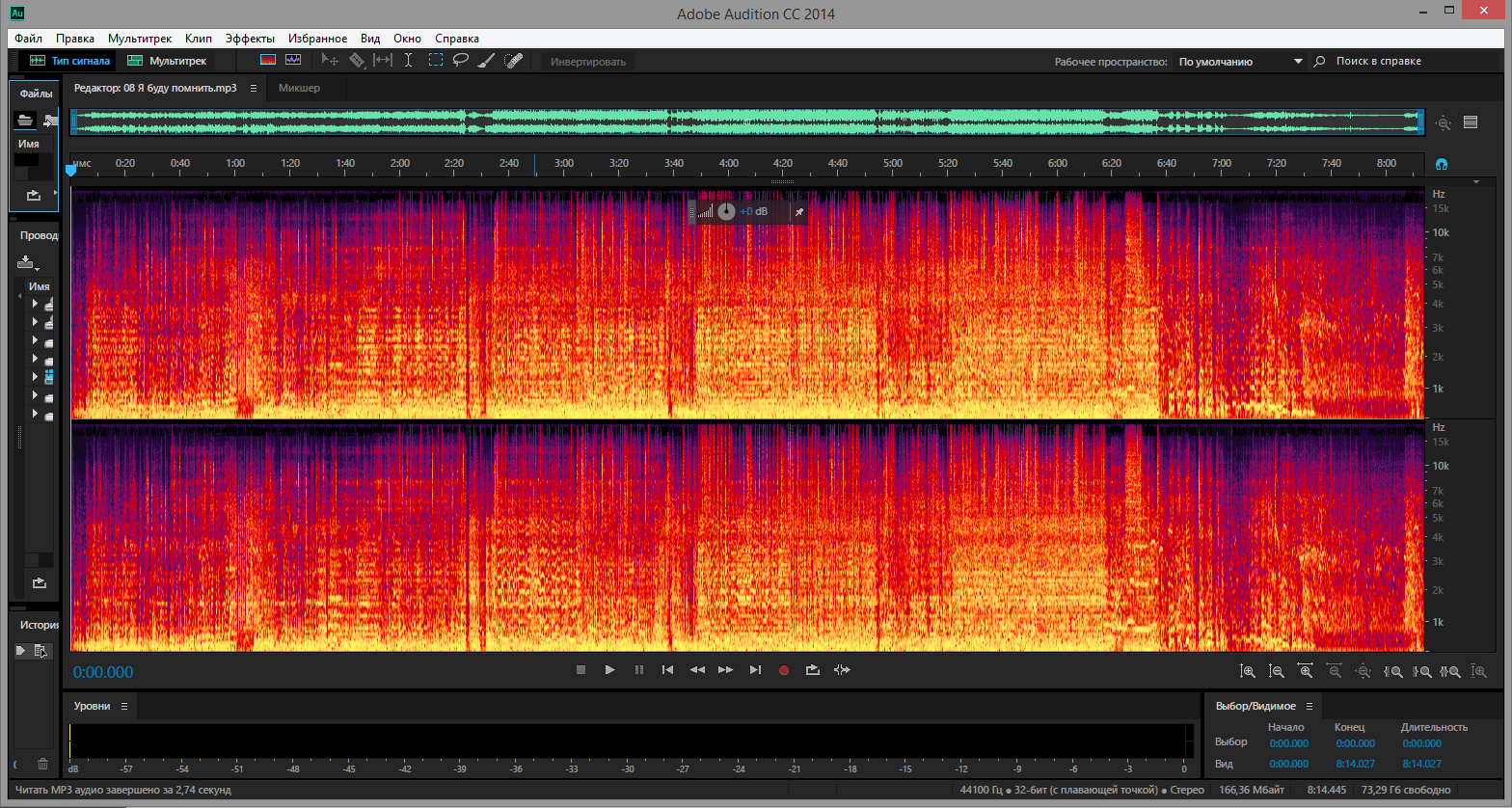Click the blue playhead marker on timeline
1512x808 pixels.
click(x=70, y=171)
